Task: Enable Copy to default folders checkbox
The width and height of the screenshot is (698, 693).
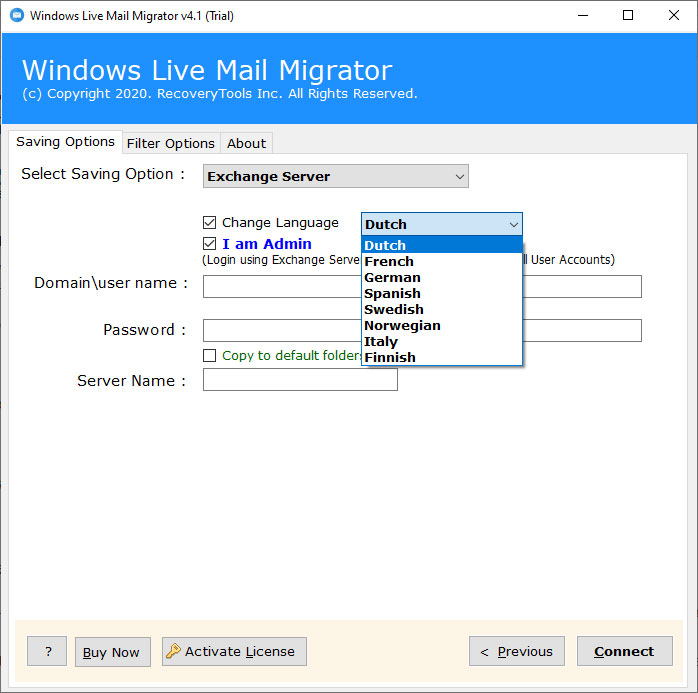Action: point(209,355)
